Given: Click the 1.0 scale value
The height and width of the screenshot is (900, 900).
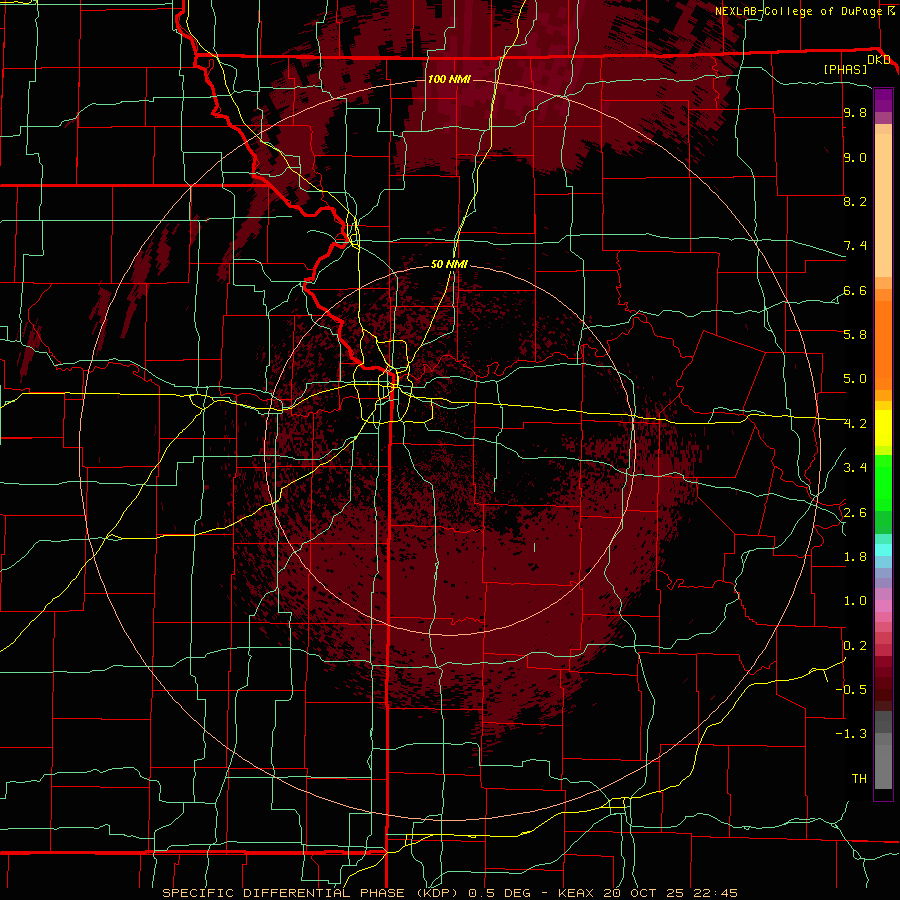Looking at the screenshot, I should [x=855, y=601].
